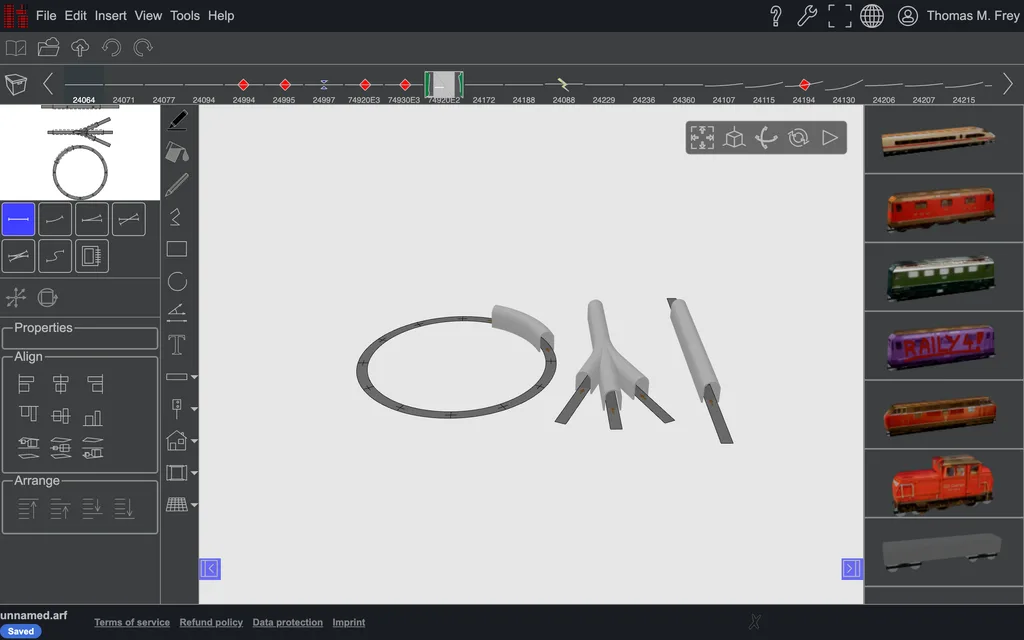Select the white ICE high-speed train

939,140
